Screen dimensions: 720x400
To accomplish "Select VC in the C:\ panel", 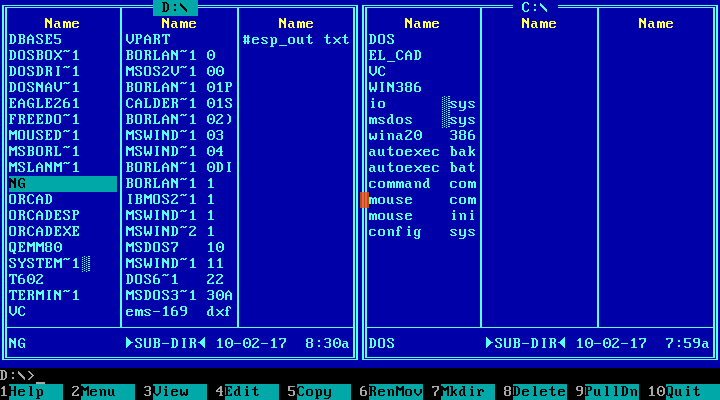I will tap(377, 72).
